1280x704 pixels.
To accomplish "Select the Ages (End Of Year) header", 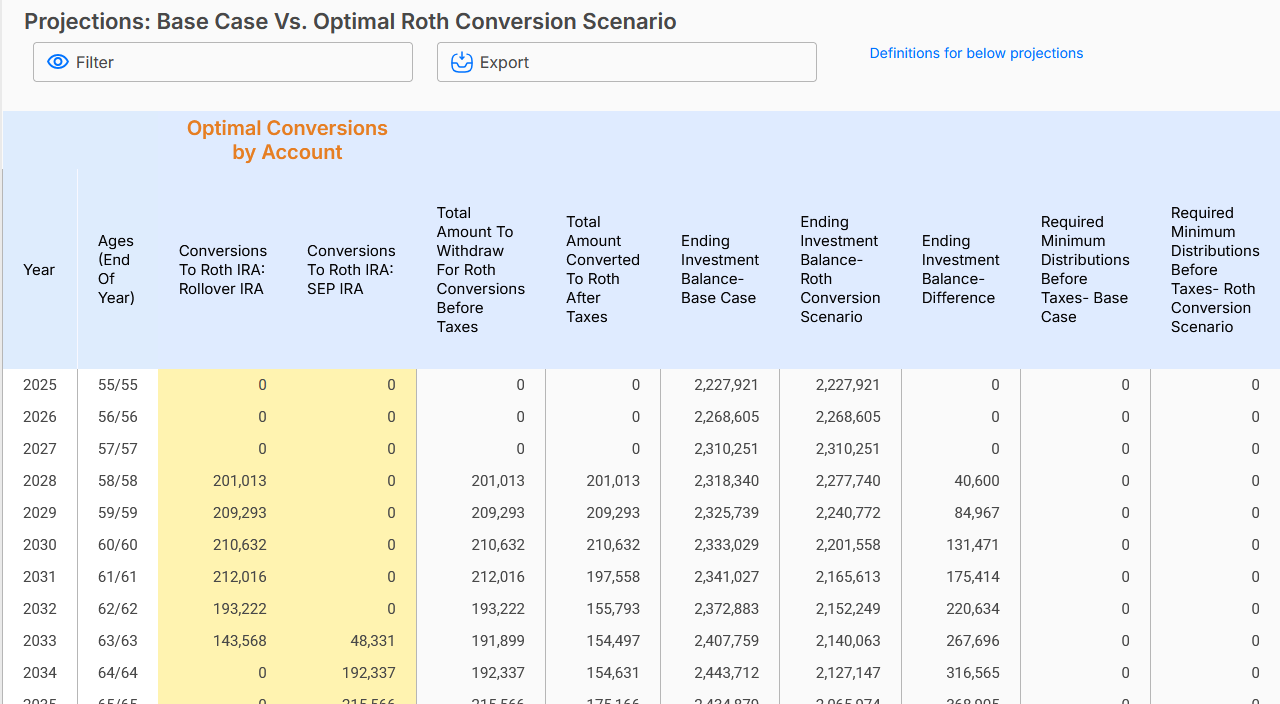I will (116, 270).
